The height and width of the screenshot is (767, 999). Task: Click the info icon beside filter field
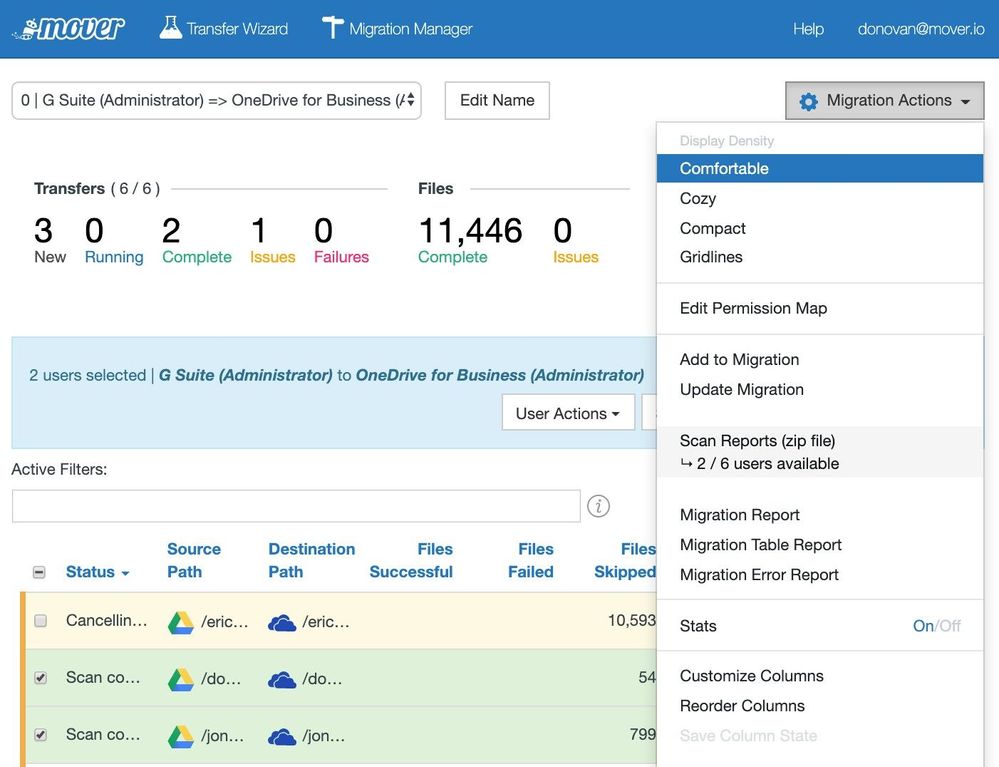pos(598,506)
